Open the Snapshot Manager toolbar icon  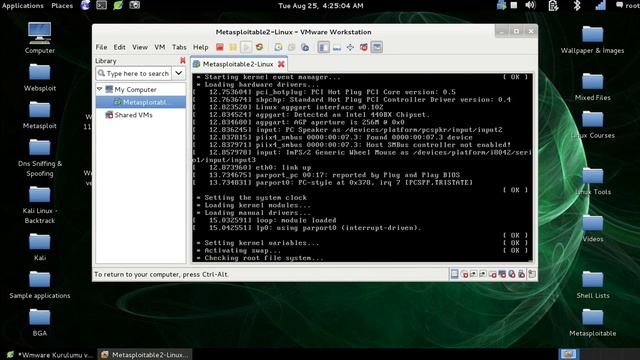pos(305,47)
